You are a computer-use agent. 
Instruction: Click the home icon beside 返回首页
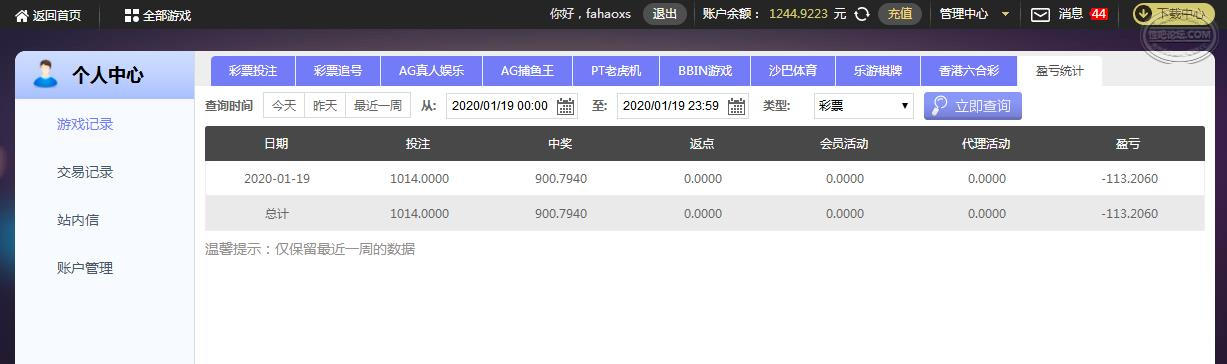pyautogui.click(x=21, y=15)
